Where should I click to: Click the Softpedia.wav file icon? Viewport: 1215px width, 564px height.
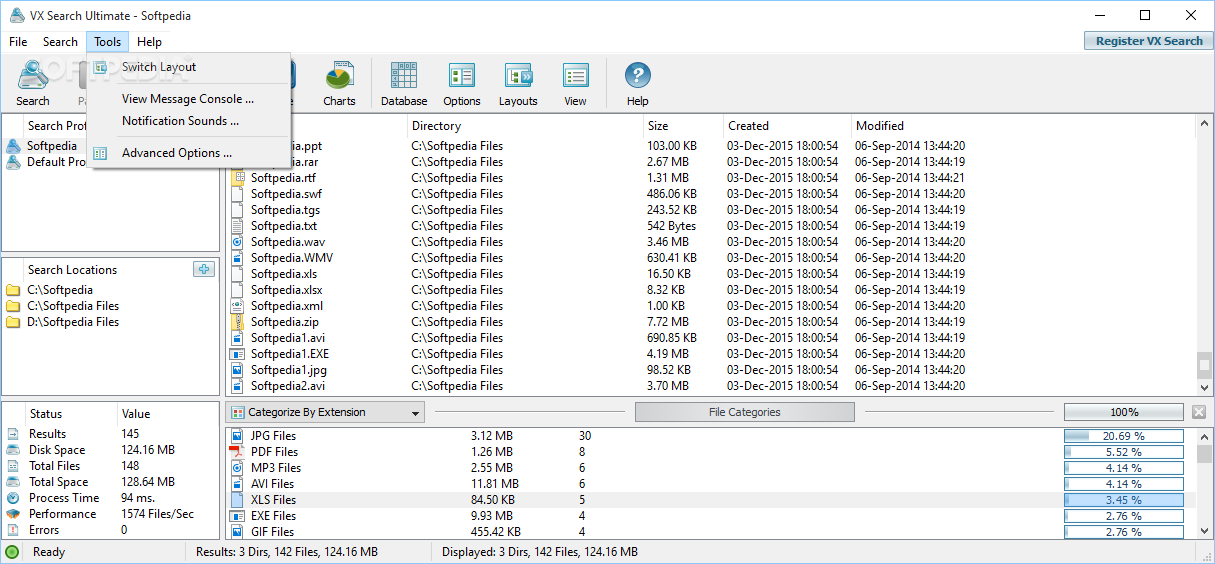click(237, 242)
